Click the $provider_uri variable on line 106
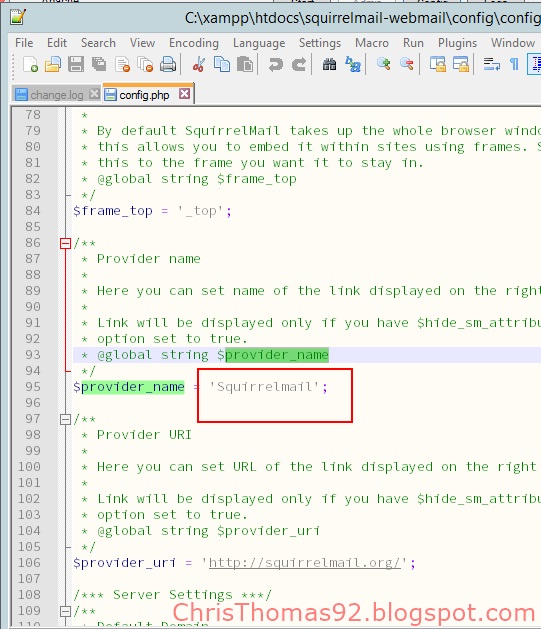Viewport: 541px width, 629px height. (124, 563)
